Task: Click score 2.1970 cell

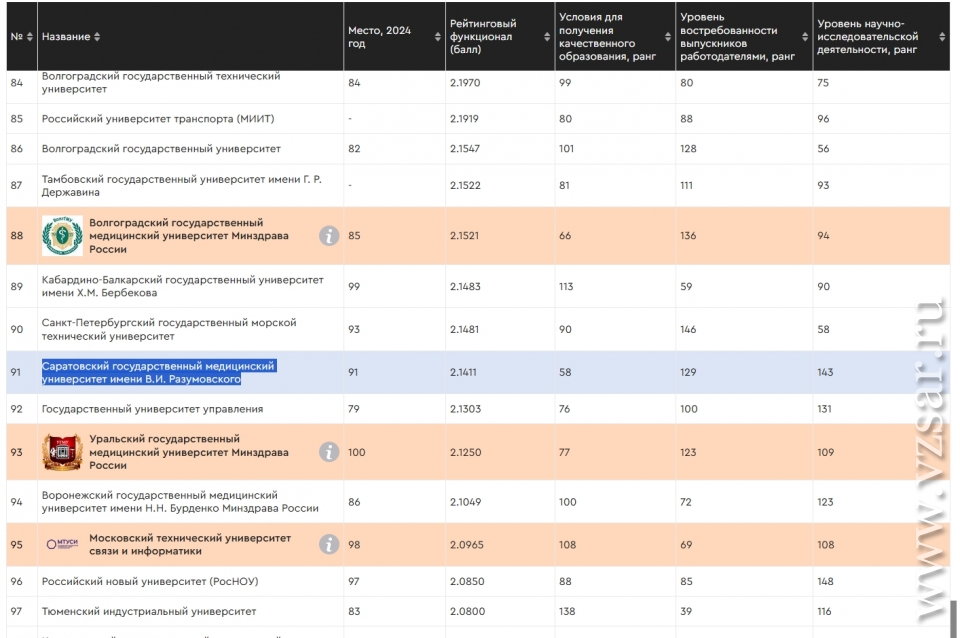Action: coord(465,83)
